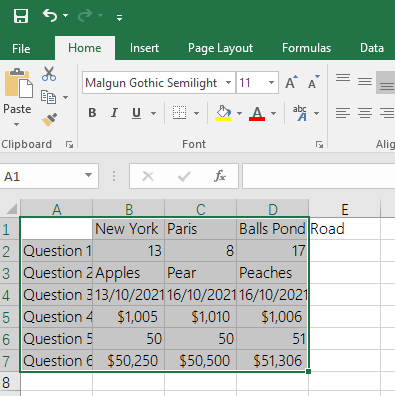Open Insert Function fx button
This screenshot has width=395, height=396.
tap(220, 176)
